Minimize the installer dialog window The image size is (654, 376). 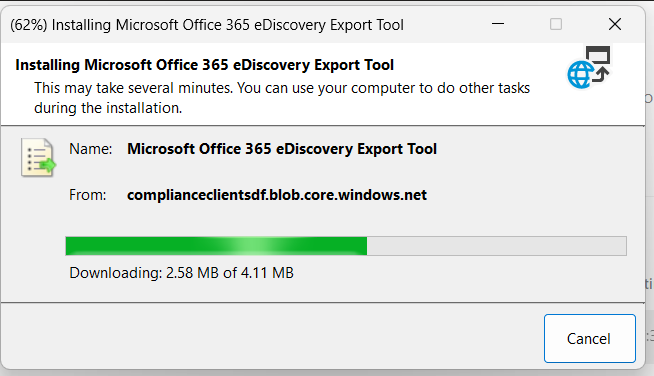coord(498,24)
